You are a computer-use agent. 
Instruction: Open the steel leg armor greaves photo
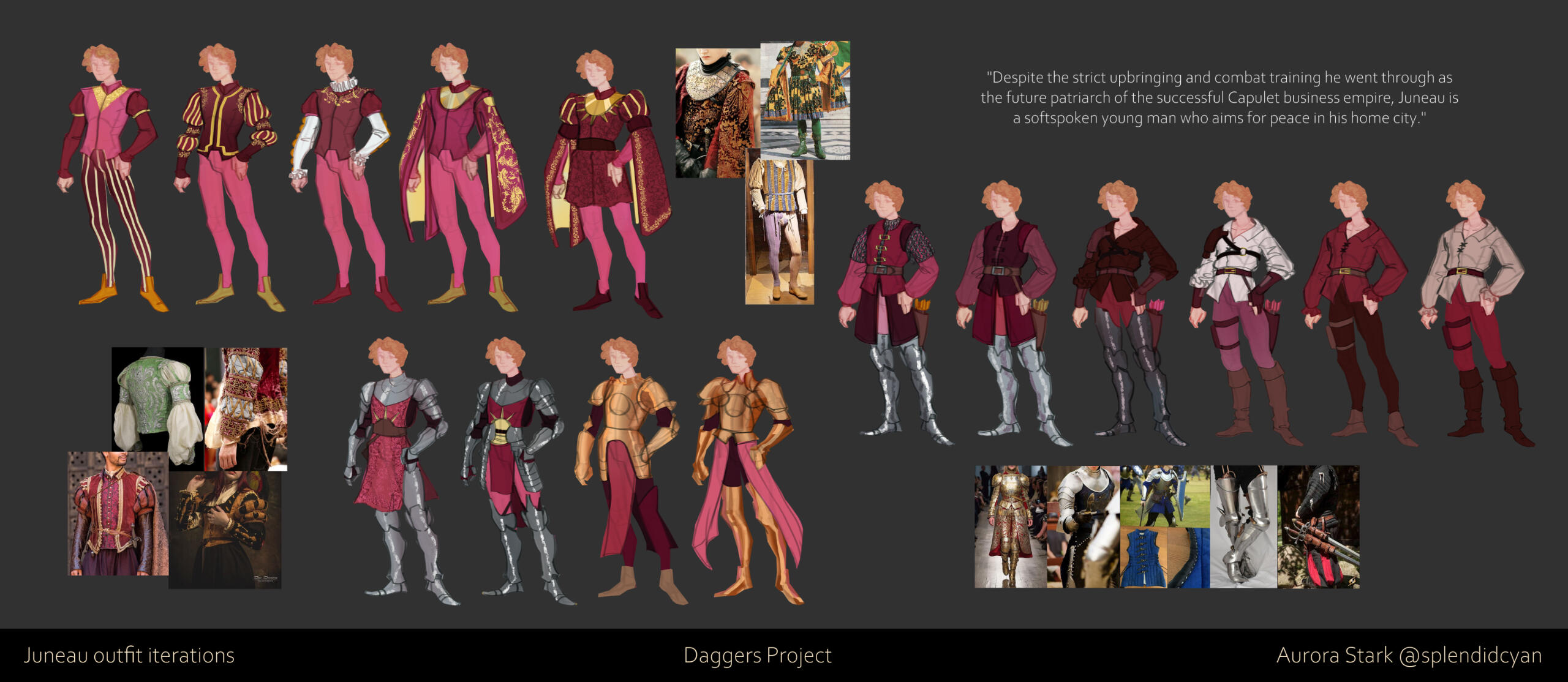pos(1243,526)
